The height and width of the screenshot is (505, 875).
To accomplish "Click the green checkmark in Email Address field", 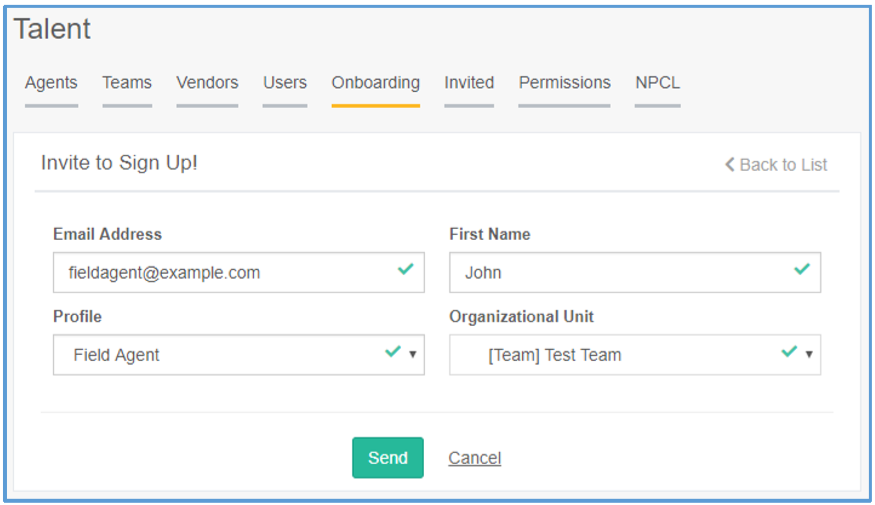I will [405, 270].
